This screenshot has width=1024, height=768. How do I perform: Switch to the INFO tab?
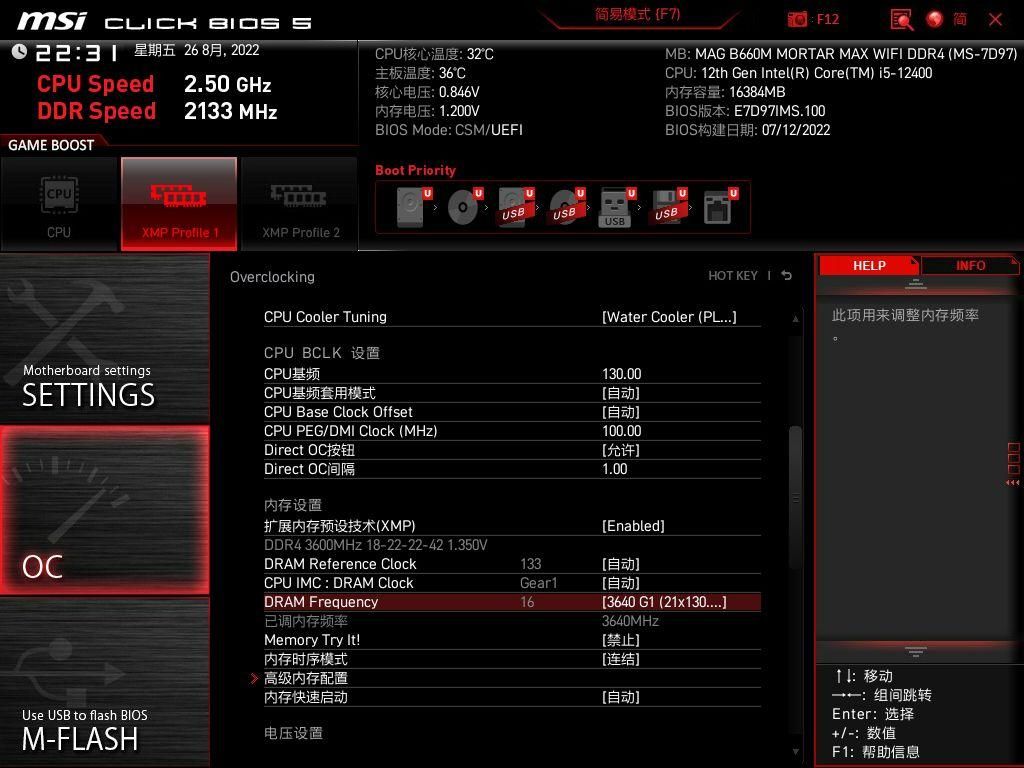968,265
